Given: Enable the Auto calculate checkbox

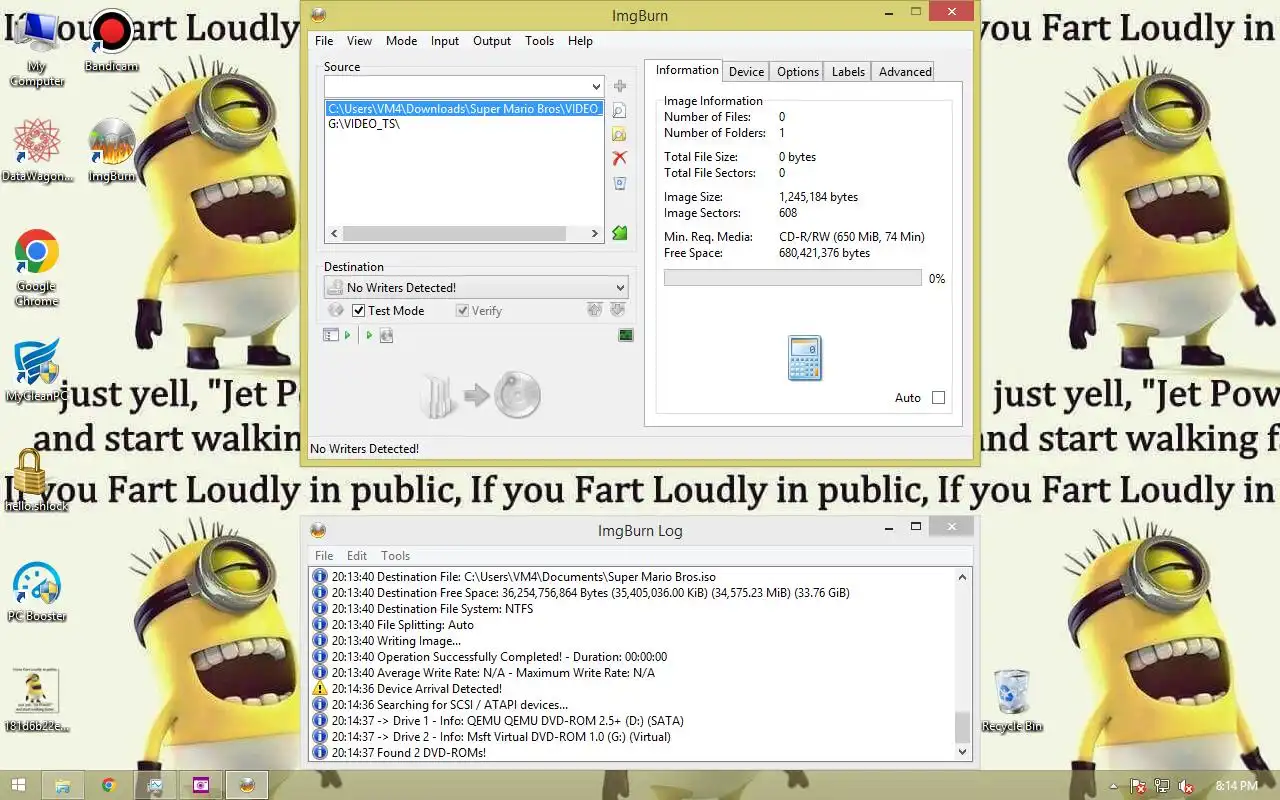Looking at the screenshot, I should click(x=938, y=398).
